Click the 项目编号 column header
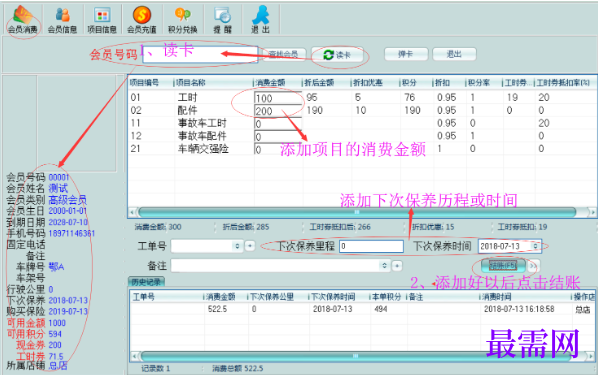Viewport: 598px width, 375px height. click(151, 83)
